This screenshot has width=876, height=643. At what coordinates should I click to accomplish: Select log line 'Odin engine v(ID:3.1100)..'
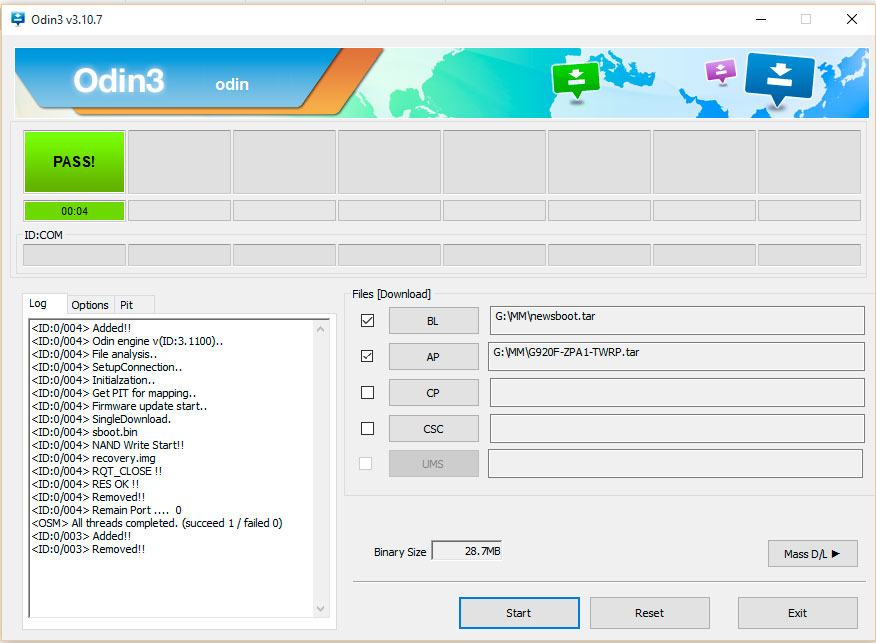(127, 341)
